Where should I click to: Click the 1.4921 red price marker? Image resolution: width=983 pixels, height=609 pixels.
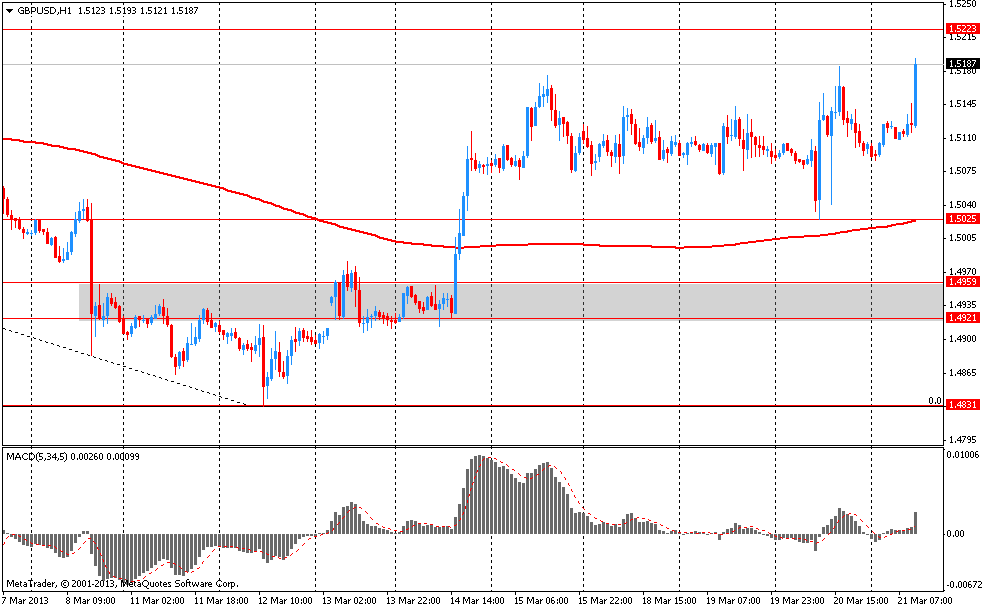pos(961,318)
